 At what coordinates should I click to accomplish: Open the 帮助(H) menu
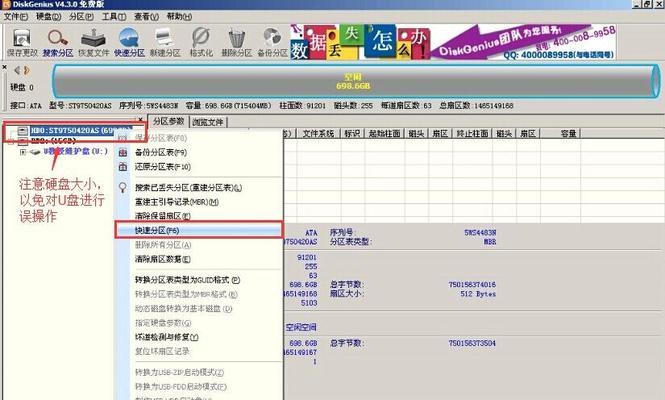pos(179,17)
